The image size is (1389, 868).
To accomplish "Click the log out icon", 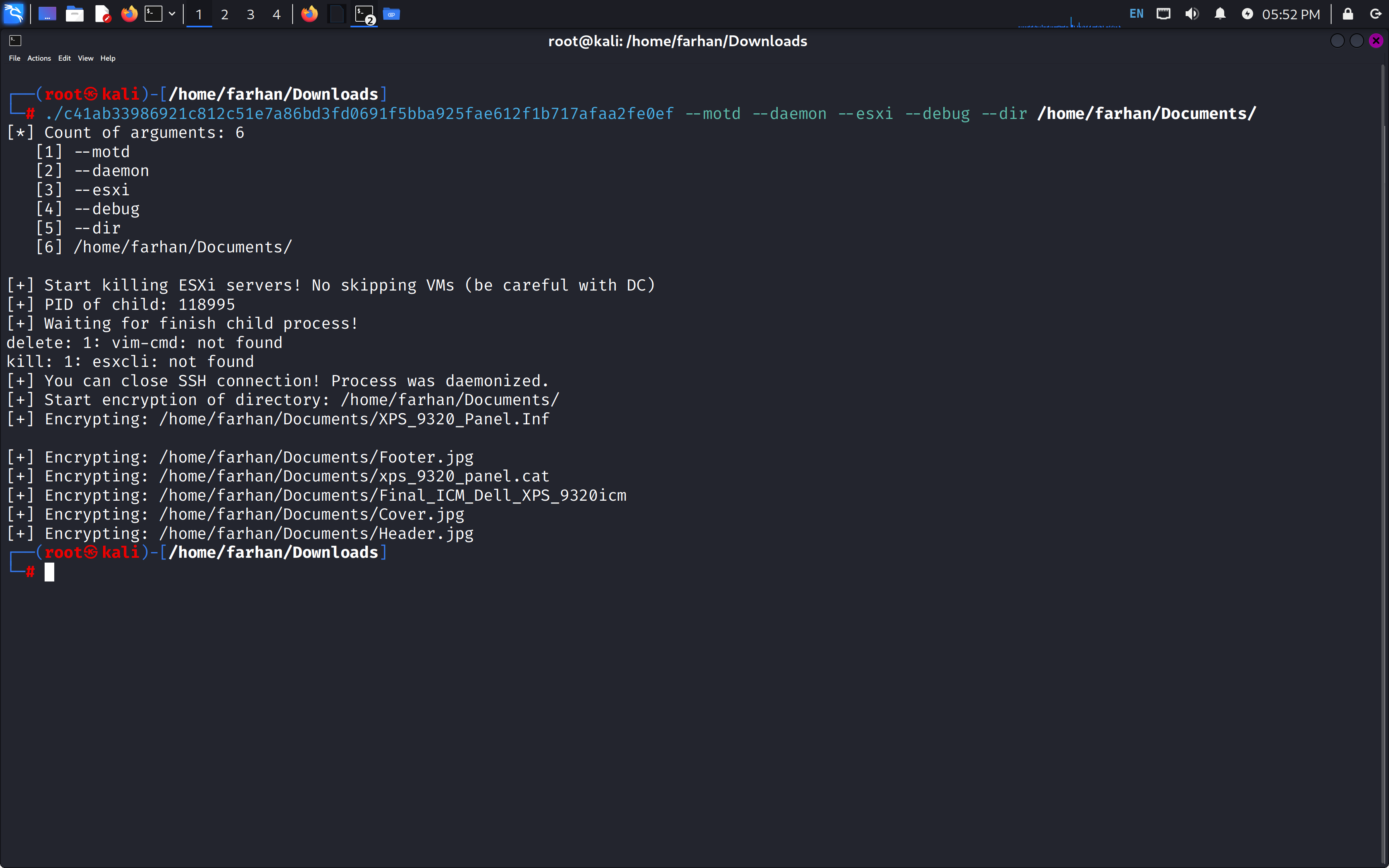I will tap(1375, 14).
